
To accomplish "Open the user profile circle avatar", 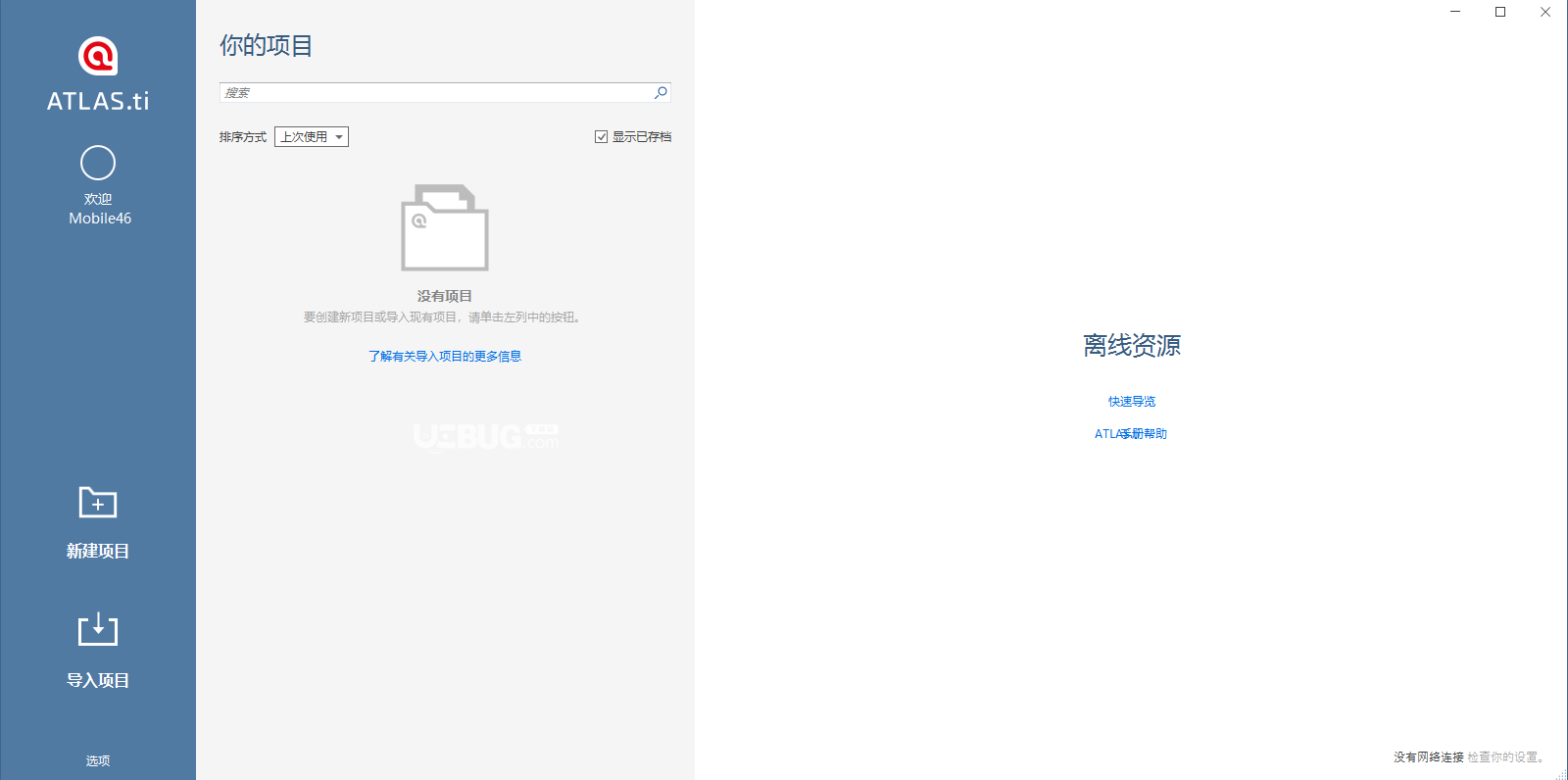I will coord(98,163).
